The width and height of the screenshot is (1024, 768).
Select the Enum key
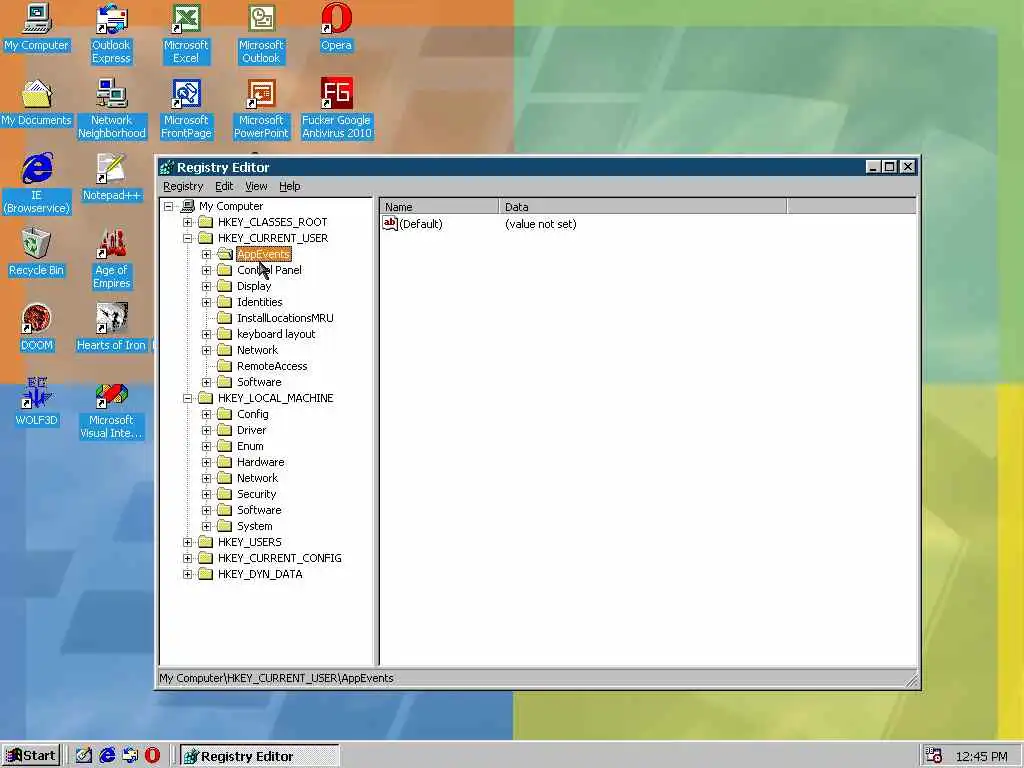[250, 446]
